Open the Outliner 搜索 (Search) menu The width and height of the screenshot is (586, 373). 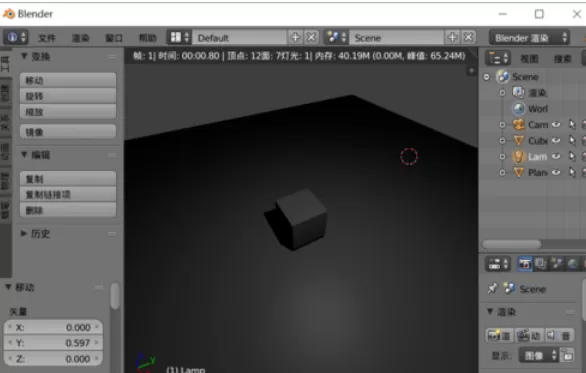pyautogui.click(x=562, y=59)
